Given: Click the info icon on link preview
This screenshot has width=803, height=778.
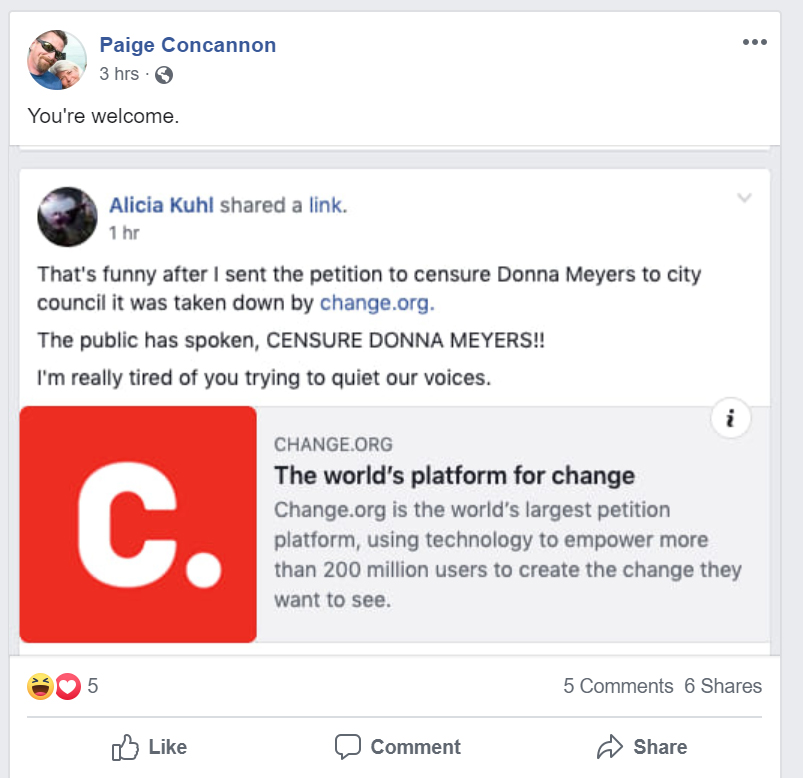Looking at the screenshot, I should point(731,420).
